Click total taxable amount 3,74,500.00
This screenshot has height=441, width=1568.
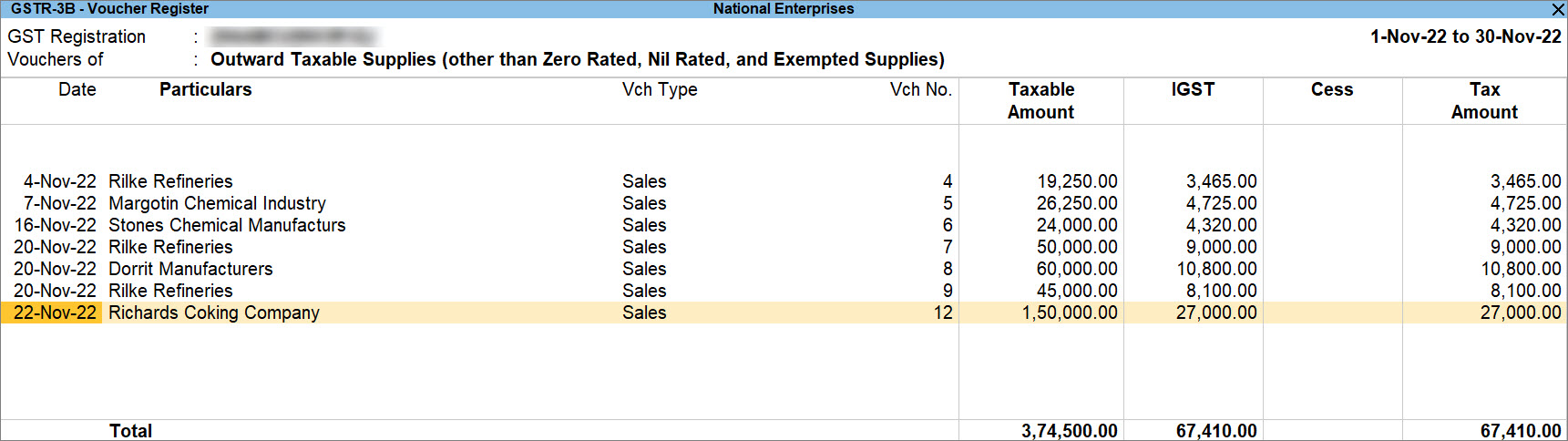tap(1070, 431)
